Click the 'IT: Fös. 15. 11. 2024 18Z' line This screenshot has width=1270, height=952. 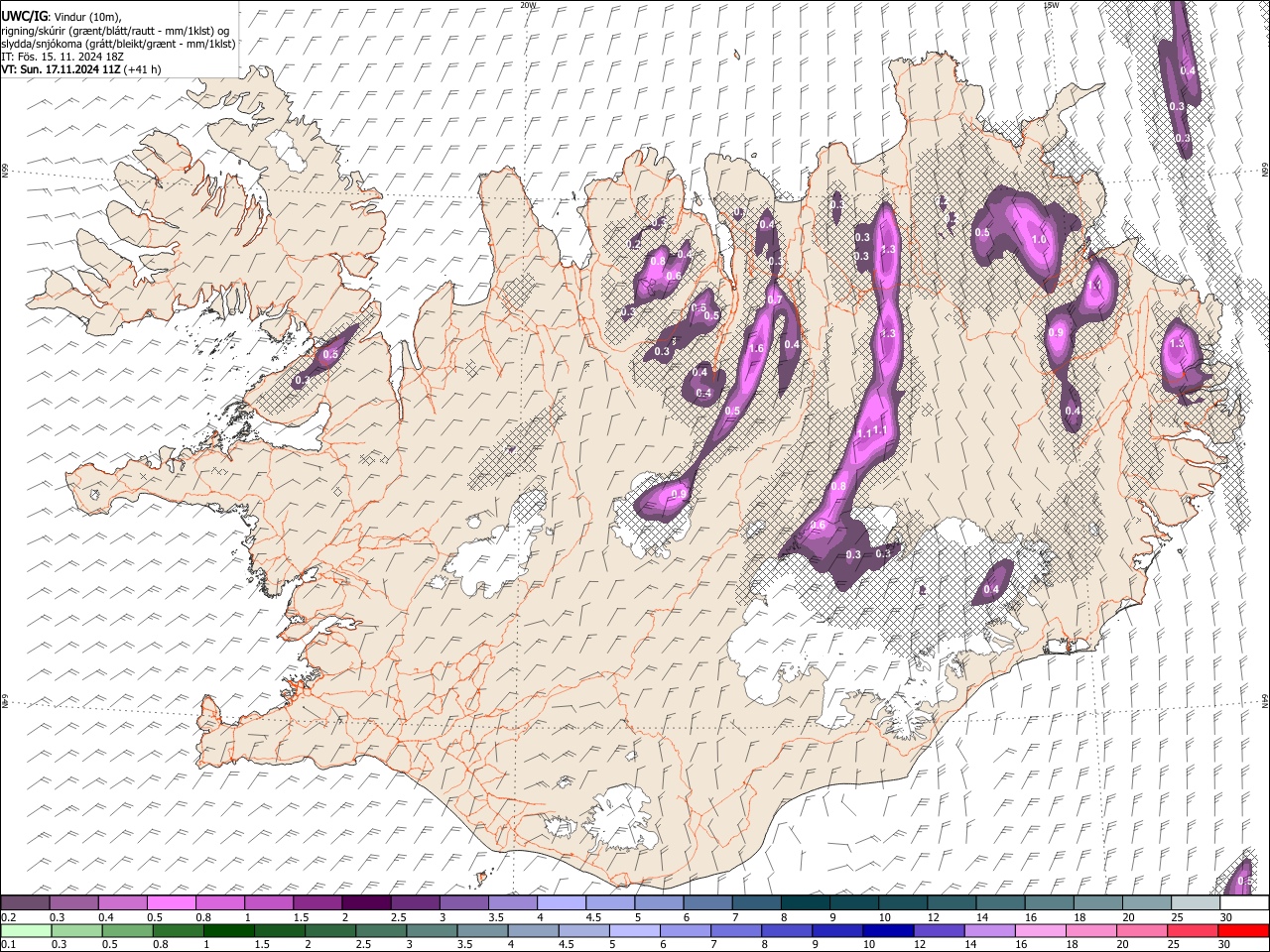63,57
